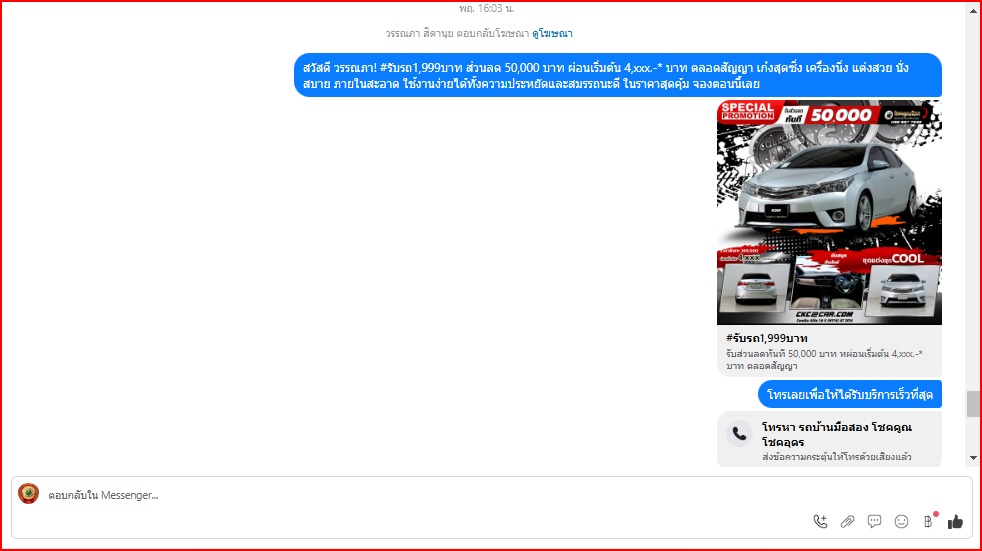Send a thumbs-up like
The image size is (982, 551).
tap(955, 521)
